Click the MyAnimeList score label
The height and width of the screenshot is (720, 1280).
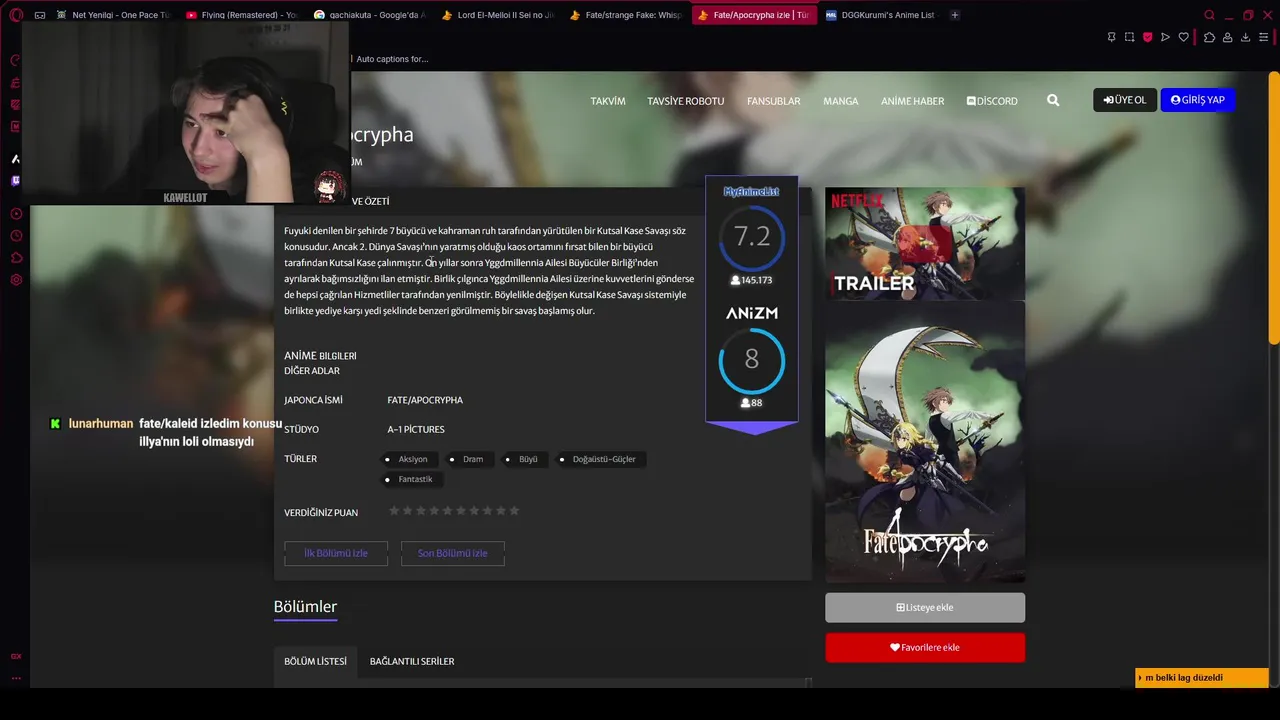click(x=752, y=191)
